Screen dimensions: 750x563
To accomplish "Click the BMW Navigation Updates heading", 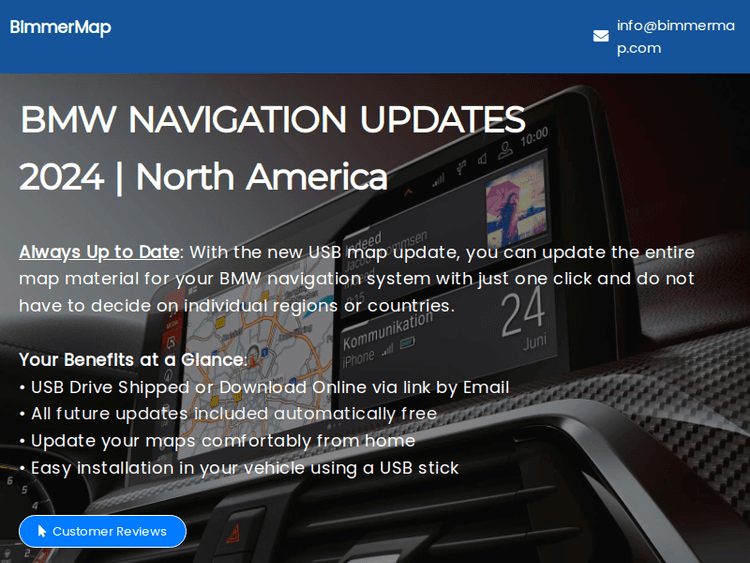I will [x=272, y=120].
